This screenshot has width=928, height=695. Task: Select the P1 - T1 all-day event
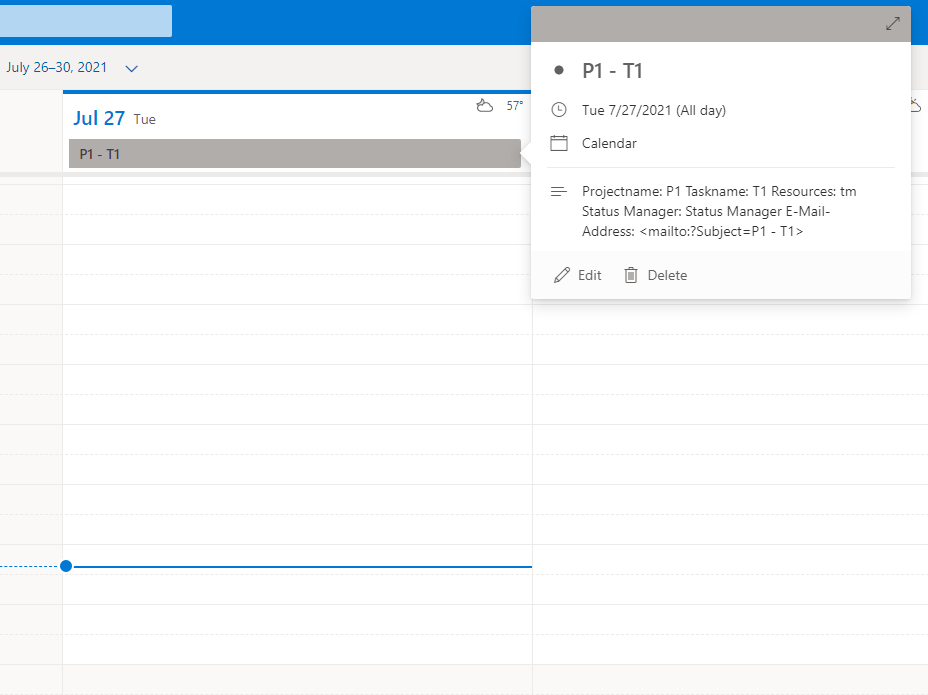(x=295, y=154)
